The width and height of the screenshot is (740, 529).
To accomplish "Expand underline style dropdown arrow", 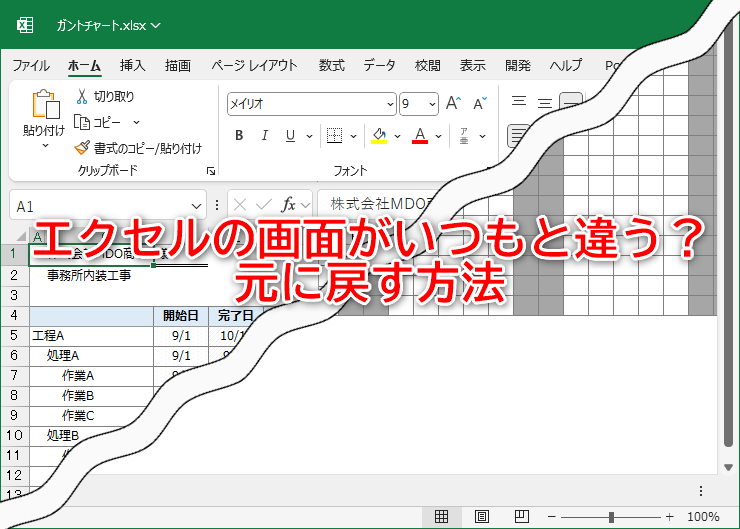I will pyautogui.click(x=309, y=136).
